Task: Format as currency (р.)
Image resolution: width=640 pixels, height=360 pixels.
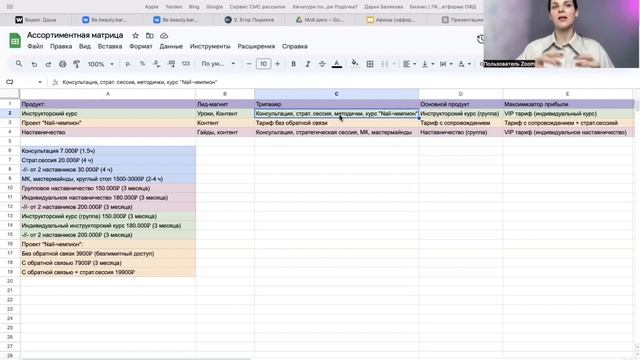Action: (x=128, y=64)
